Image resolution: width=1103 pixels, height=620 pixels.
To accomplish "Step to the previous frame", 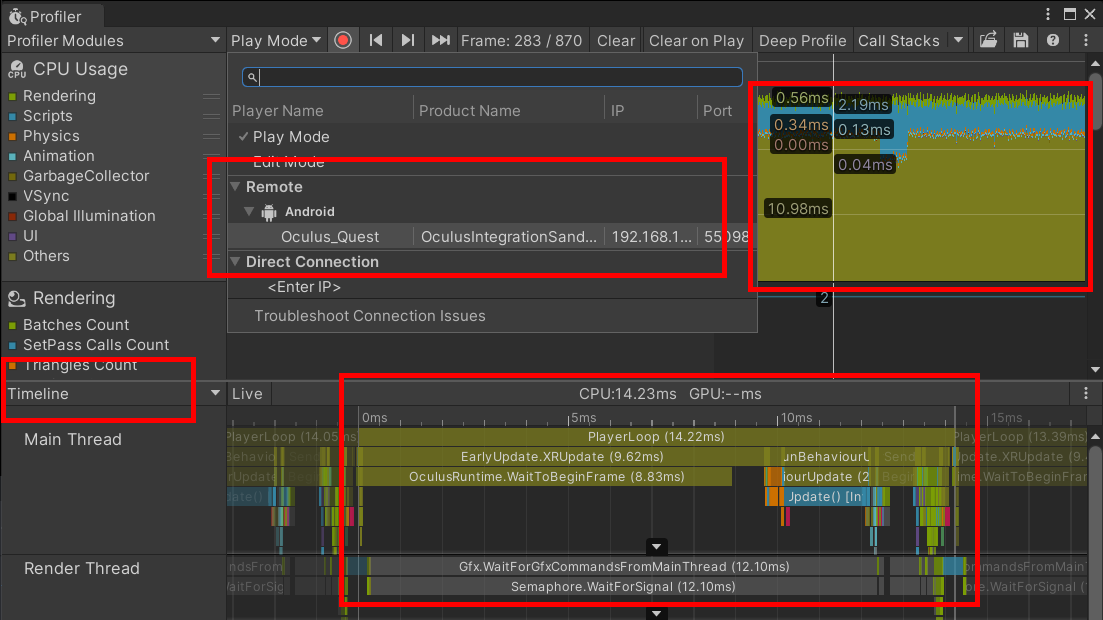I will coord(376,41).
